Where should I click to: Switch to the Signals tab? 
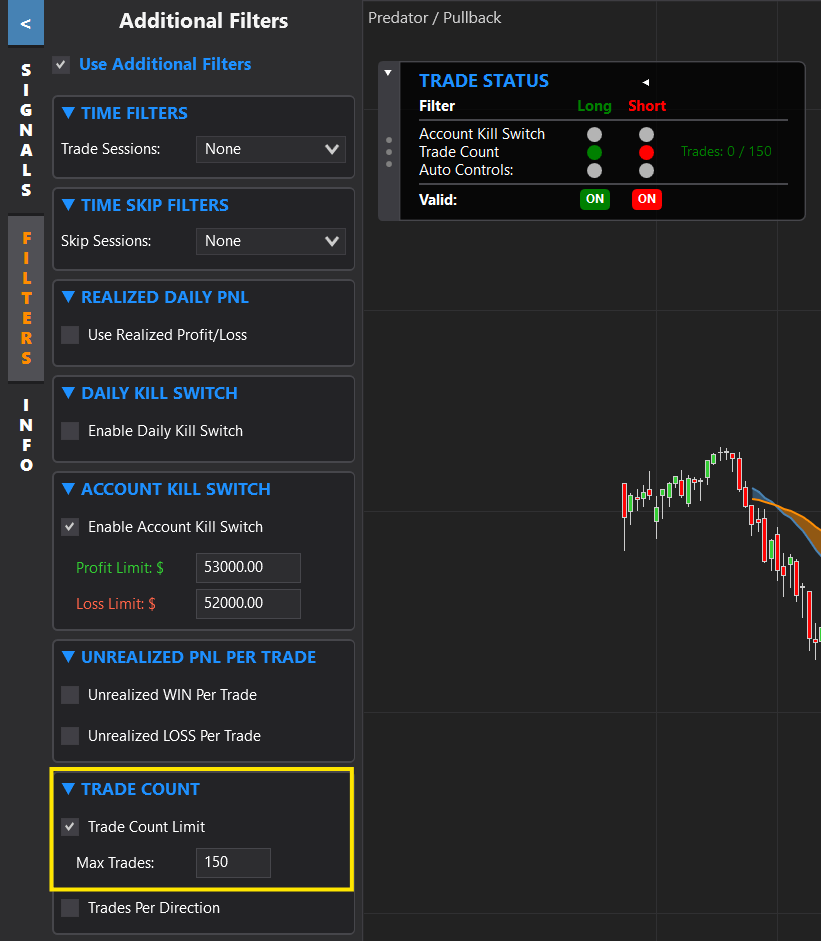click(x=26, y=130)
